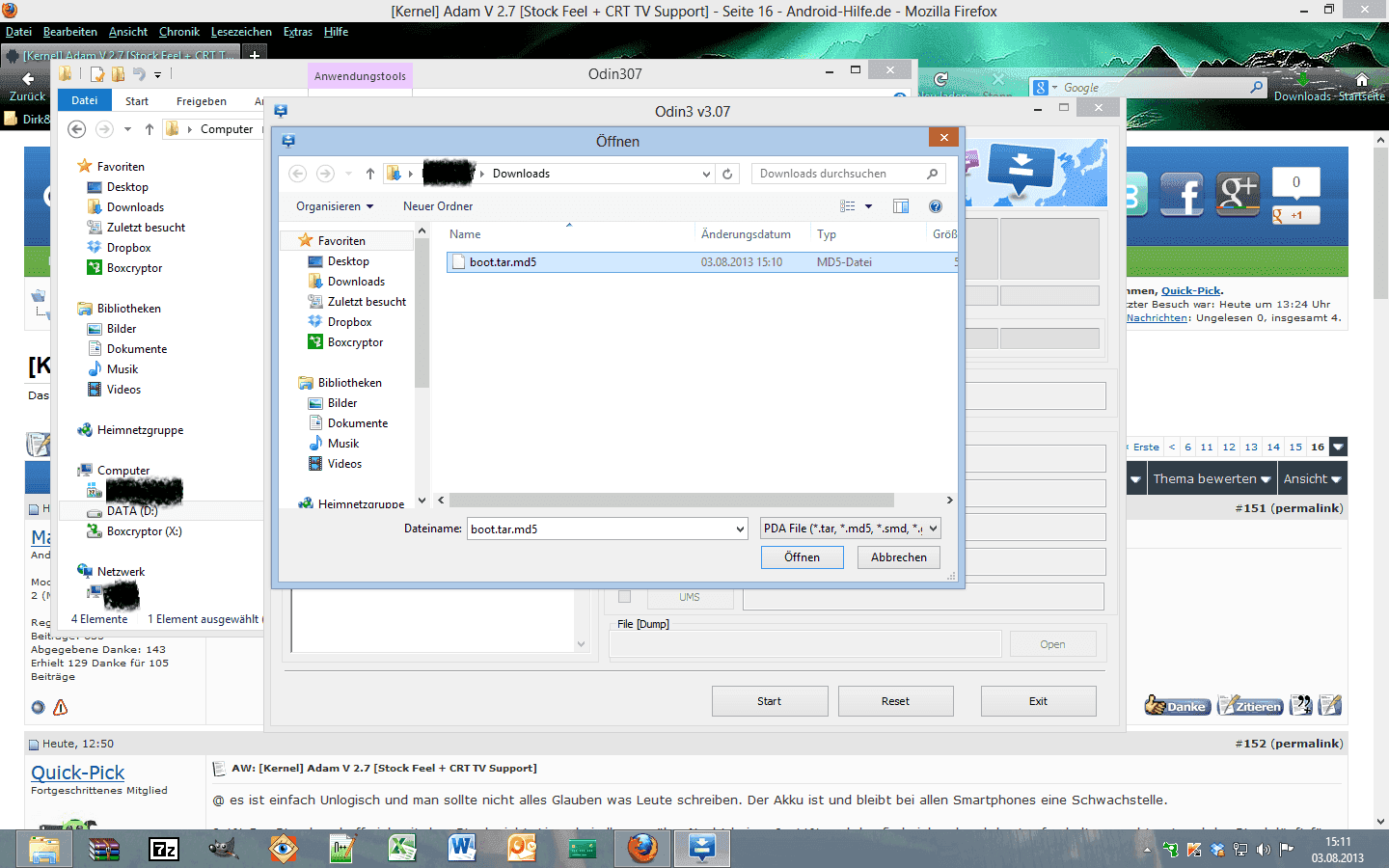1389x868 pixels.
Task: Open File Explorer from the taskbar
Action: coord(44,849)
